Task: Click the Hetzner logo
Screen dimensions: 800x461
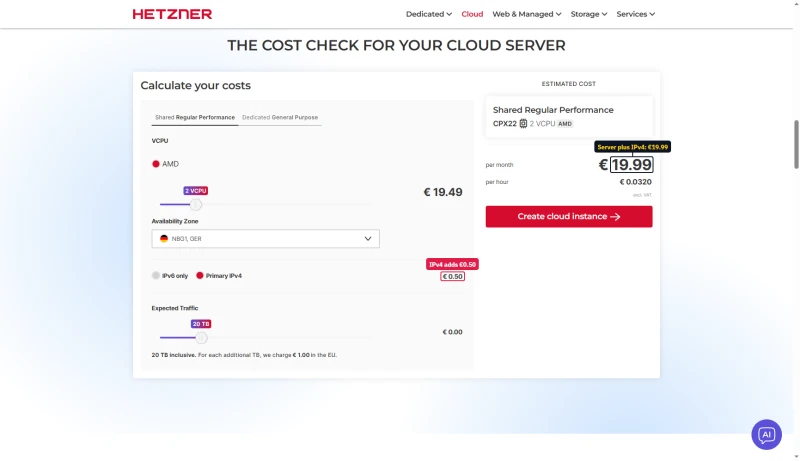Action: [172, 14]
